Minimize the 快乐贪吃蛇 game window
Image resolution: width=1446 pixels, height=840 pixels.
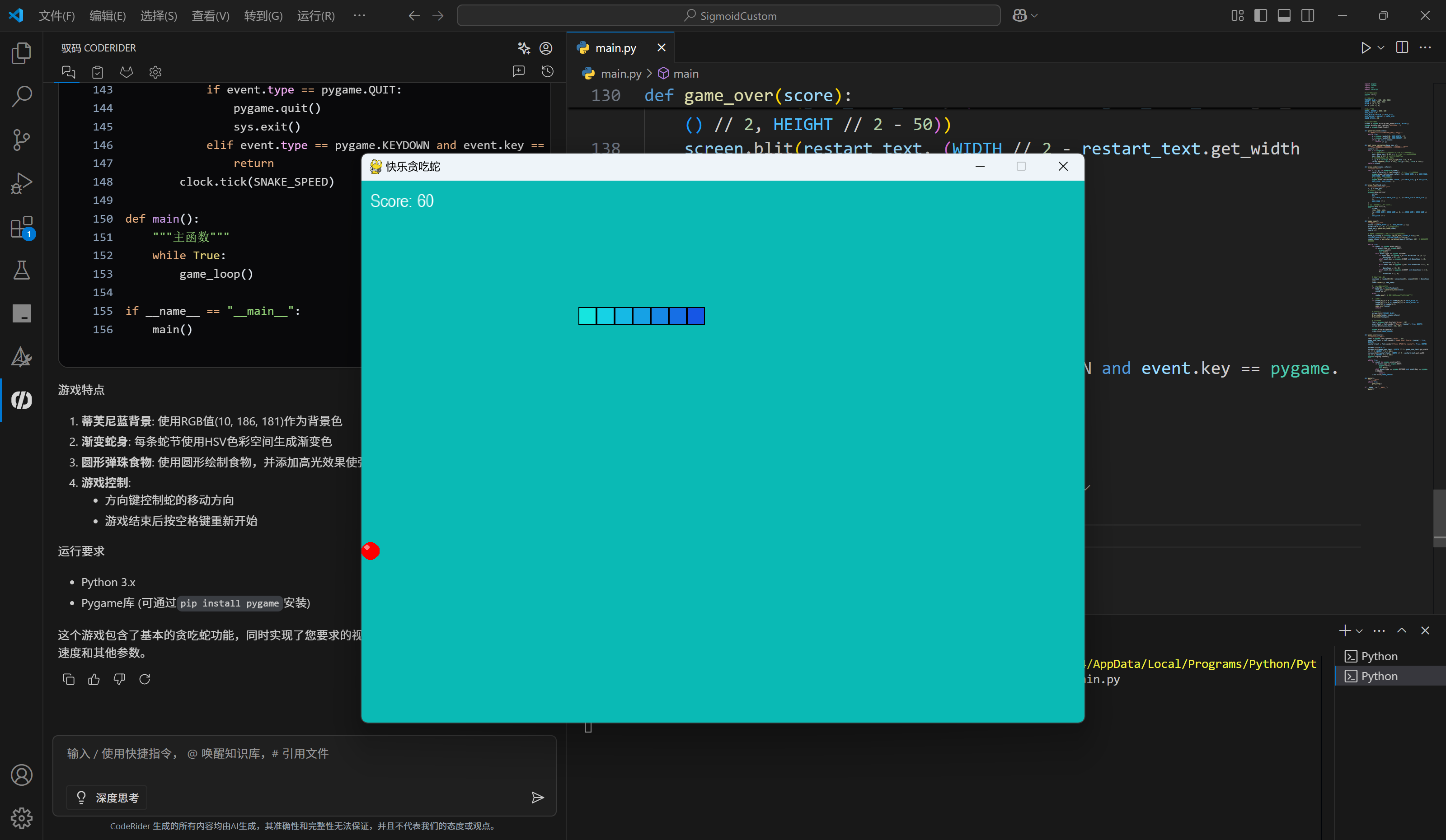980,166
